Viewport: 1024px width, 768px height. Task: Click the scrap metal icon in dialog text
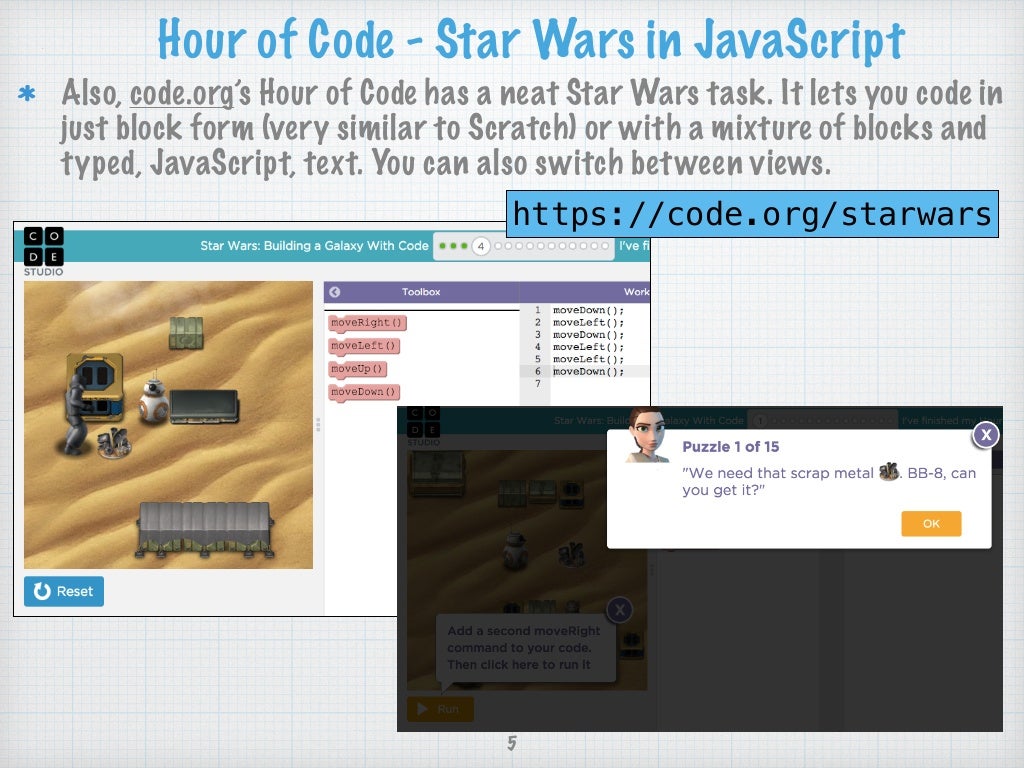(889, 472)
